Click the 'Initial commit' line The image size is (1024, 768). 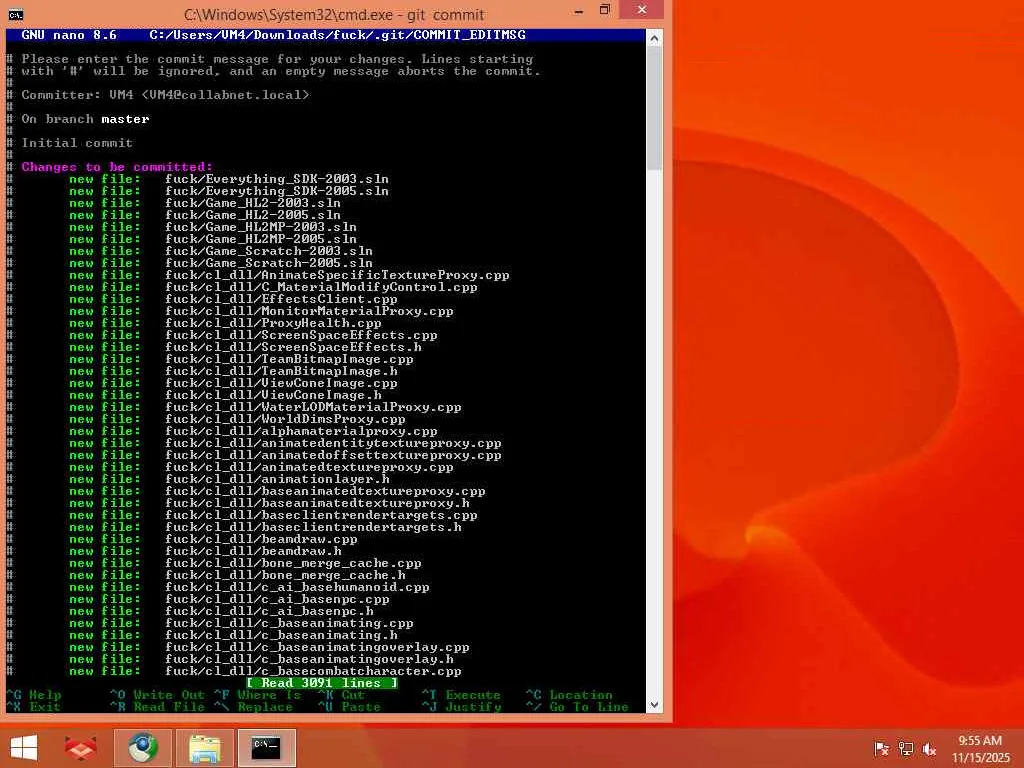(77, 142)
